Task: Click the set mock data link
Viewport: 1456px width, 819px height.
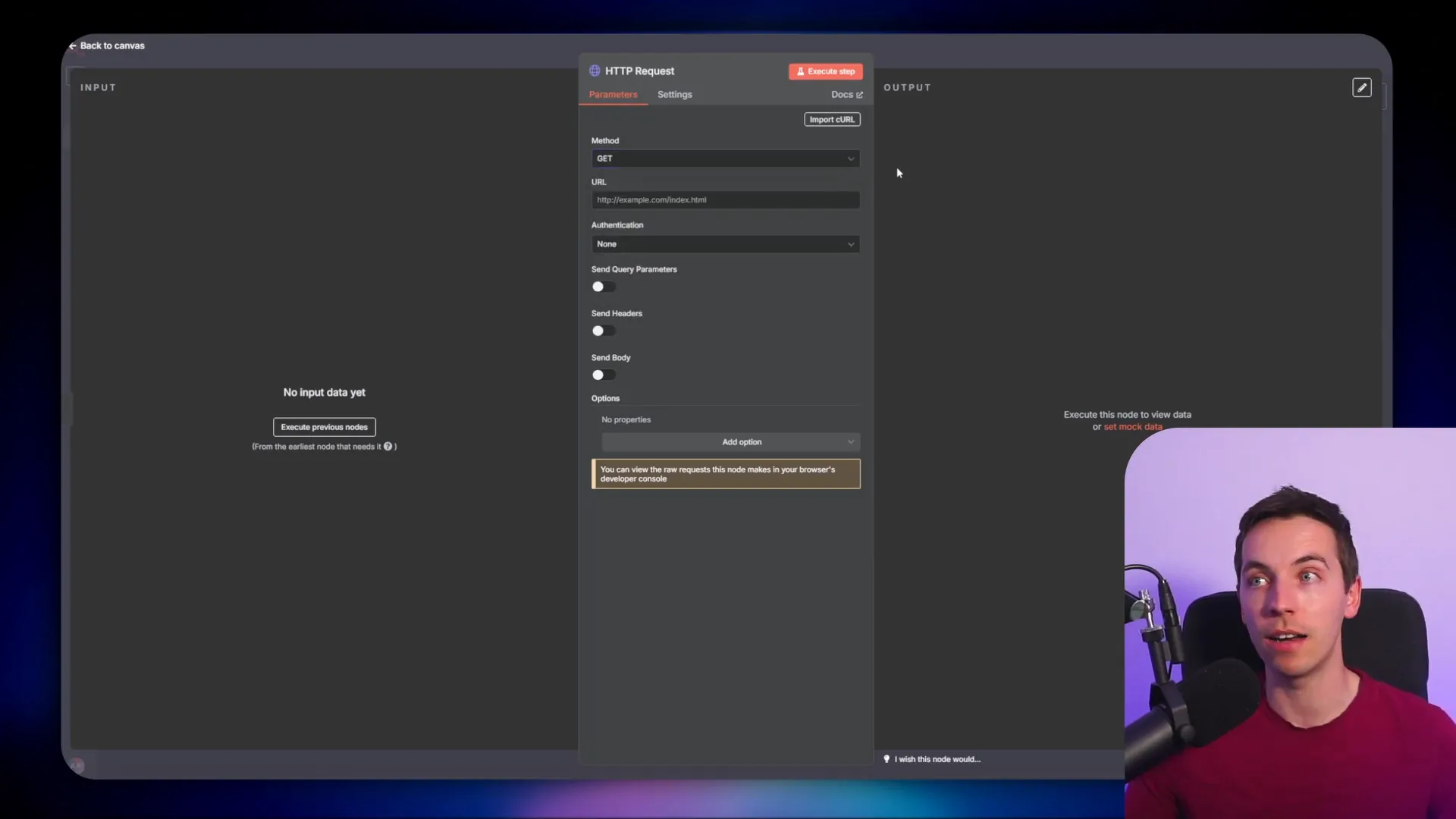Action: (x=1133, y=427)
